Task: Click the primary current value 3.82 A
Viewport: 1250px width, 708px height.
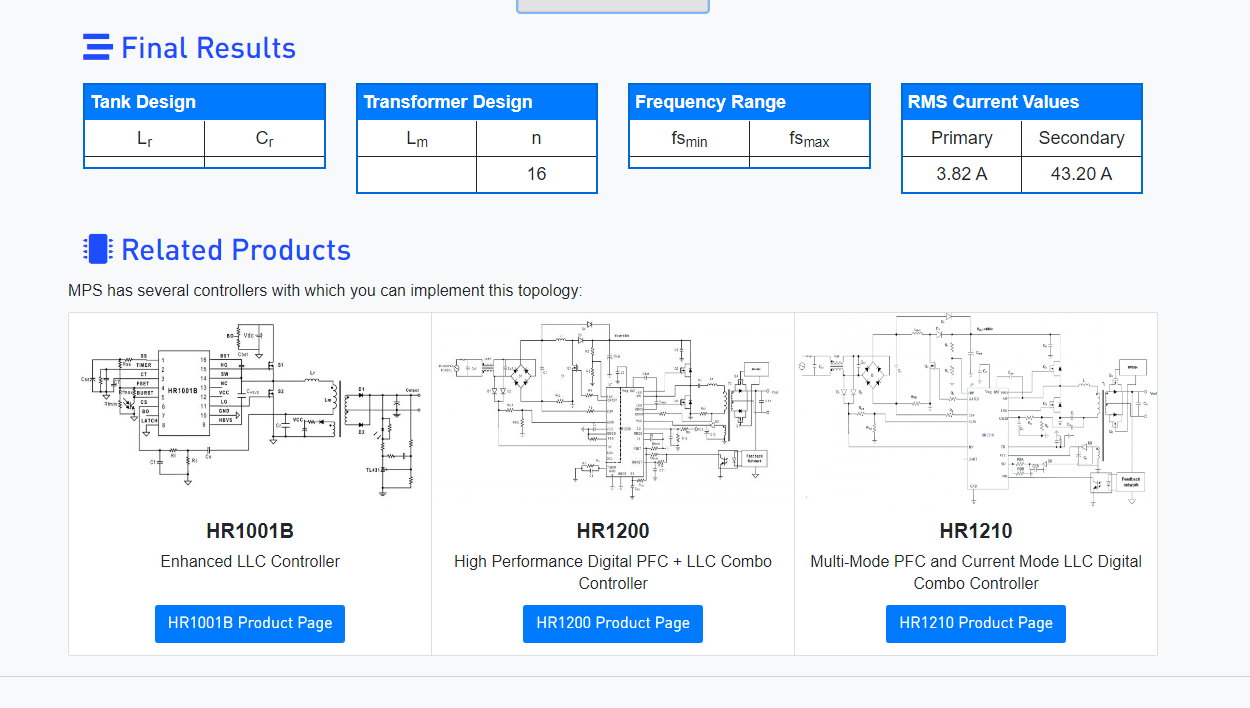Action: click(x=961, y=174)
